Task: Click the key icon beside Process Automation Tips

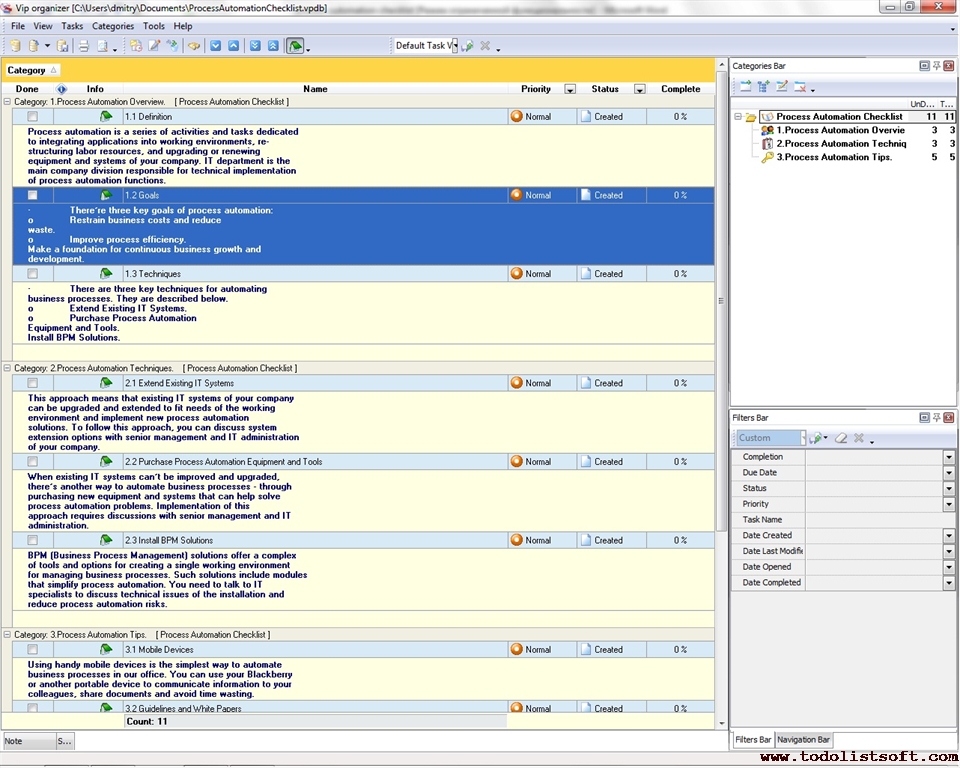Action: [x=767, y=157]
